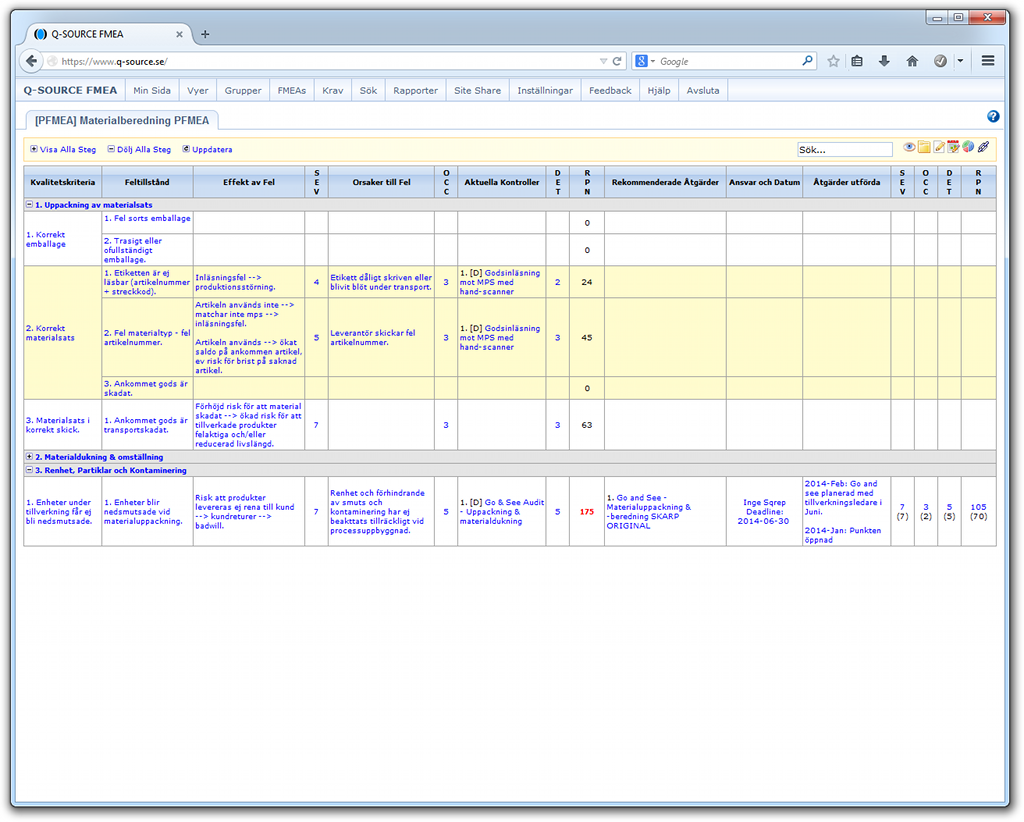Image resolution: width=1024 pixels, height=822 pixels.
Task: Open '1. Korrekt emballage' quality criterion
Action: (x=46, y=239)
